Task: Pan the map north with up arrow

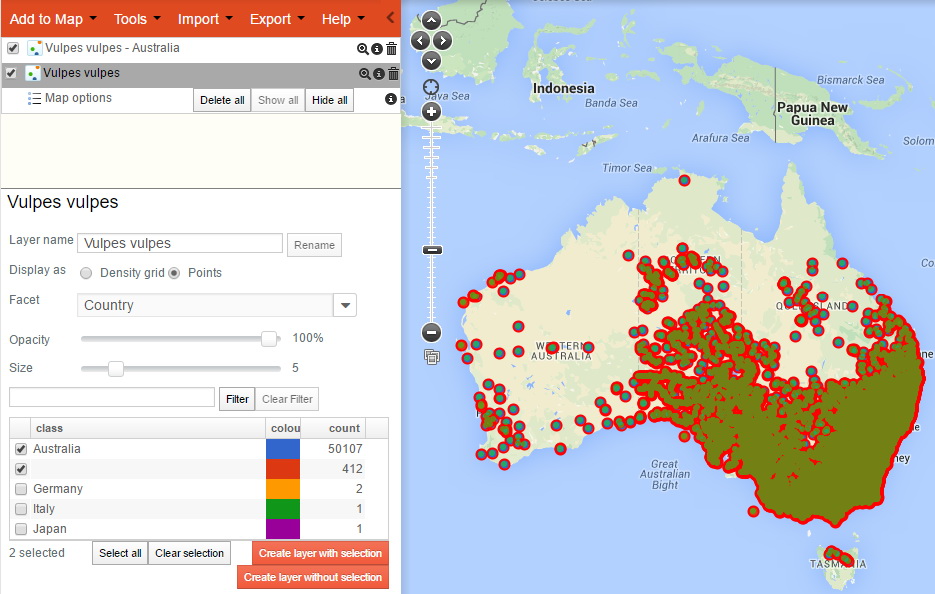Action: tap(431, 19)
